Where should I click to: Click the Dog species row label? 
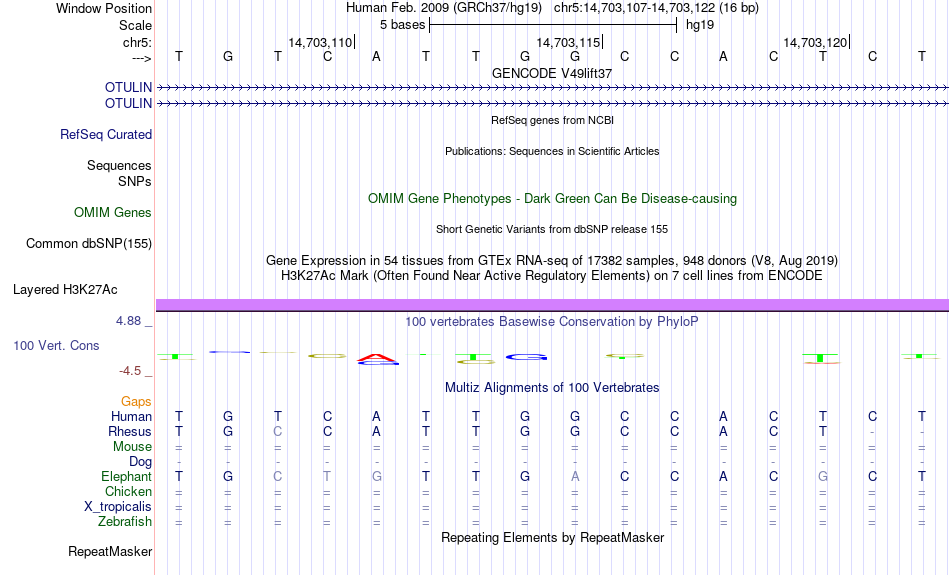pos(140,462)
